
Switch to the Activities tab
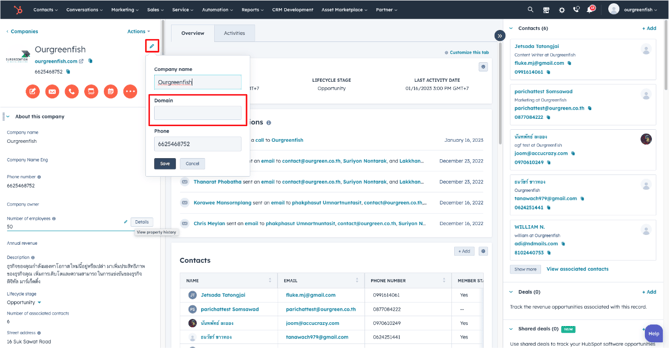[234, 33]
